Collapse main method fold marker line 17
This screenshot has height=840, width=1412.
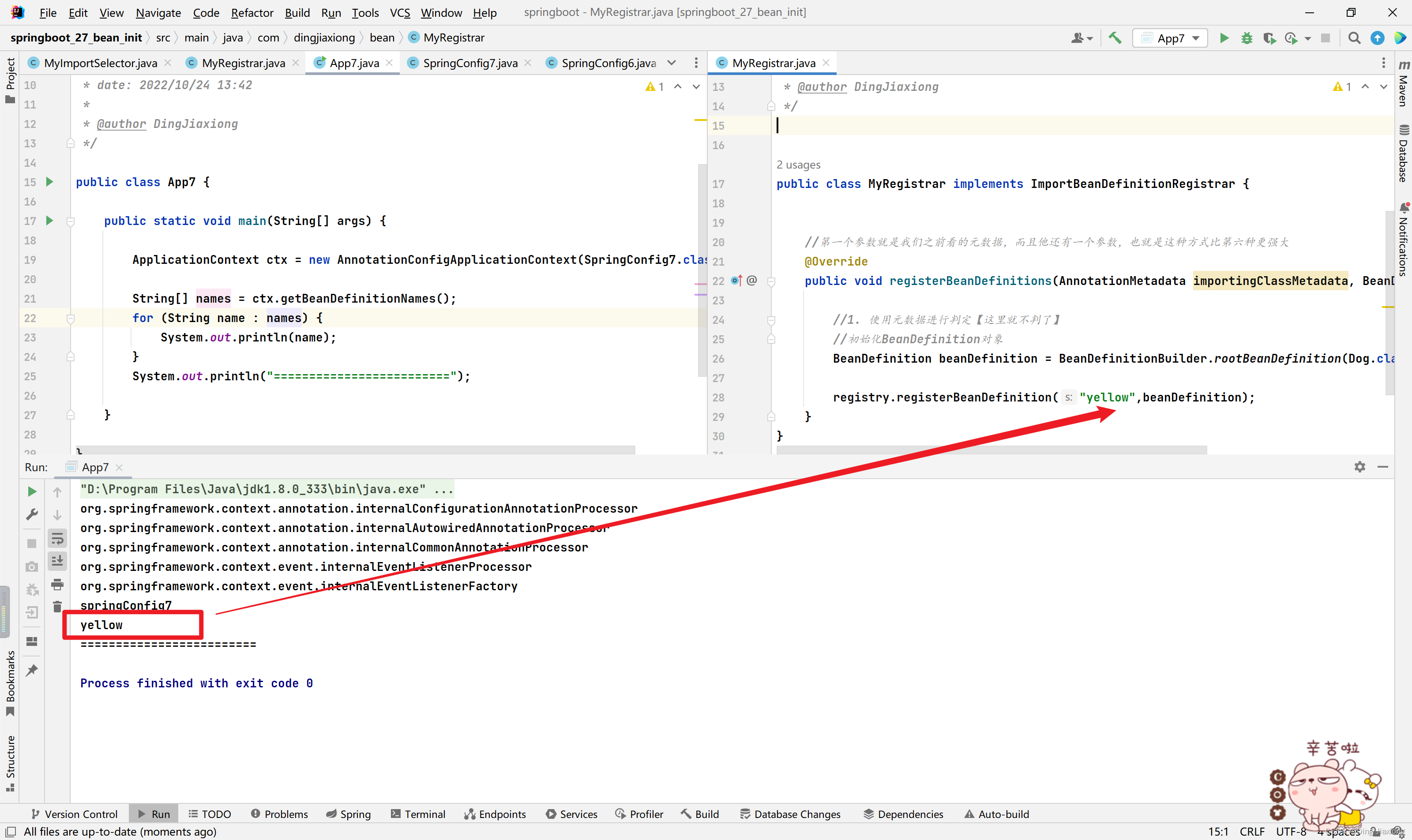coord(71,221)
